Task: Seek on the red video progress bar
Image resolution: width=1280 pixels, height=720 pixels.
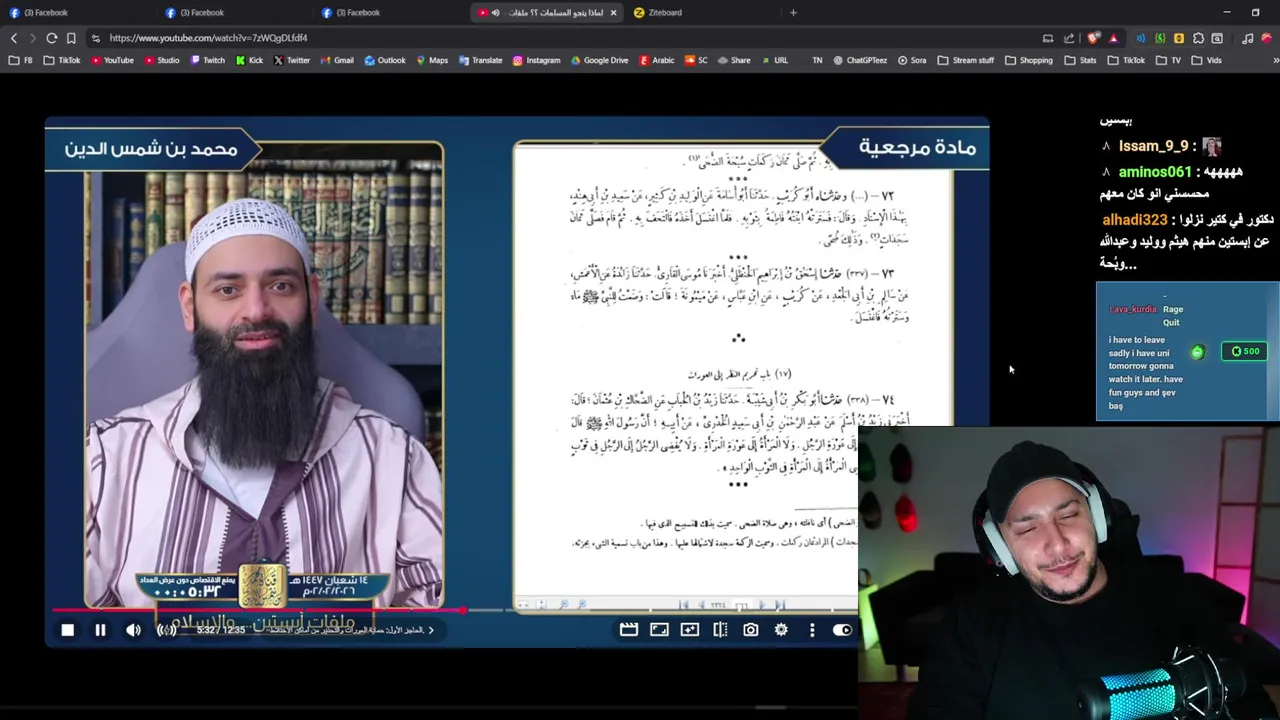Action: tap(258, 609)
